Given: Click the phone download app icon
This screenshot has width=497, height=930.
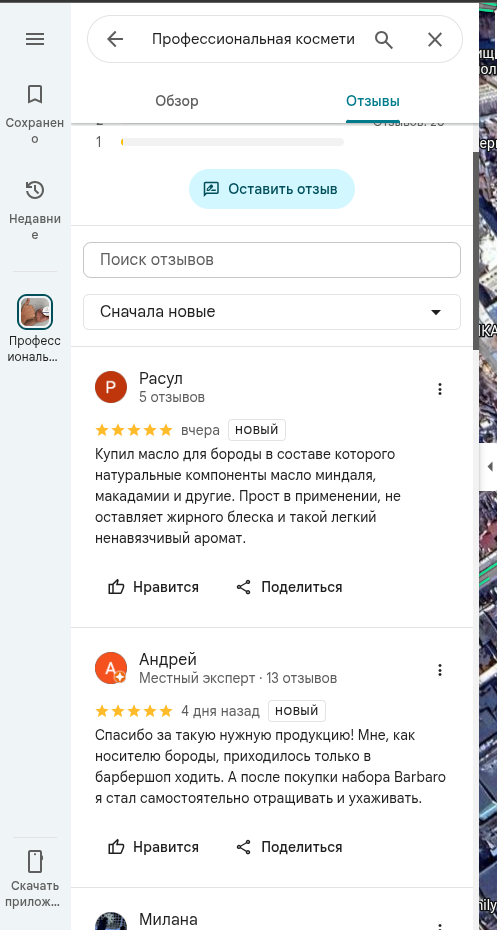Looking at the screenshot, I should click(35, 861).
